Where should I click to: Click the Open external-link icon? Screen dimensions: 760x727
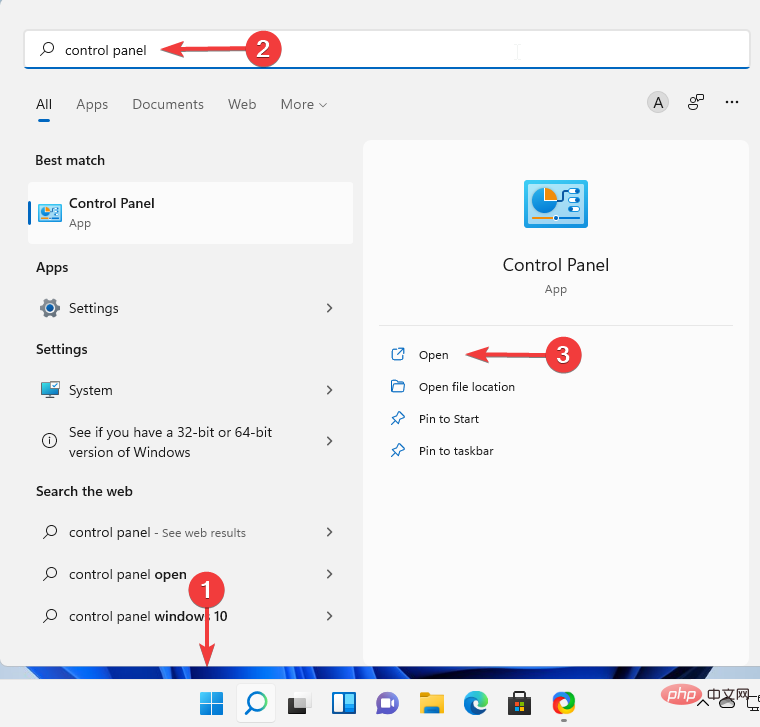point(397,354)
